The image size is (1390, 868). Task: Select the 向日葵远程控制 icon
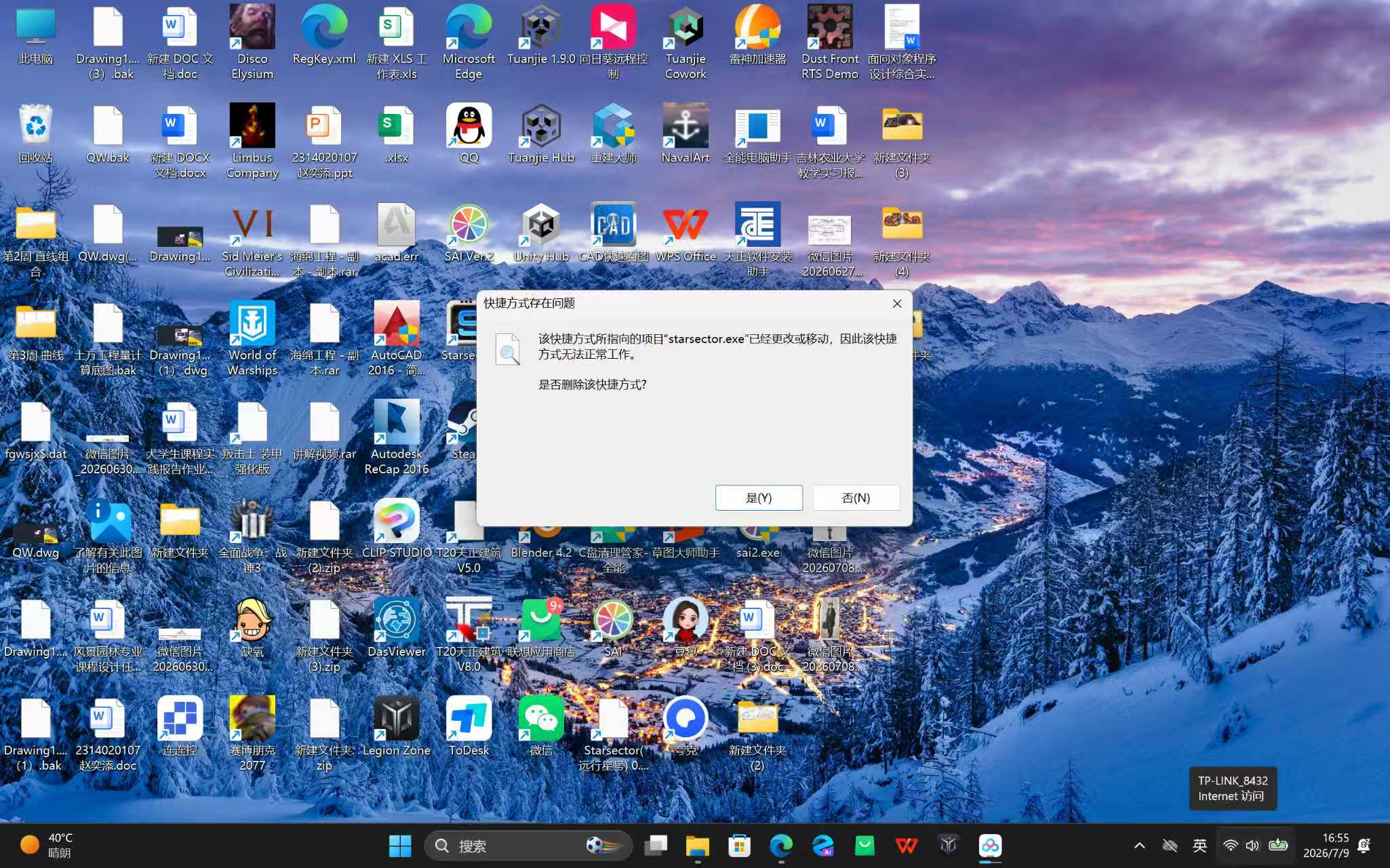pos(613,42)
